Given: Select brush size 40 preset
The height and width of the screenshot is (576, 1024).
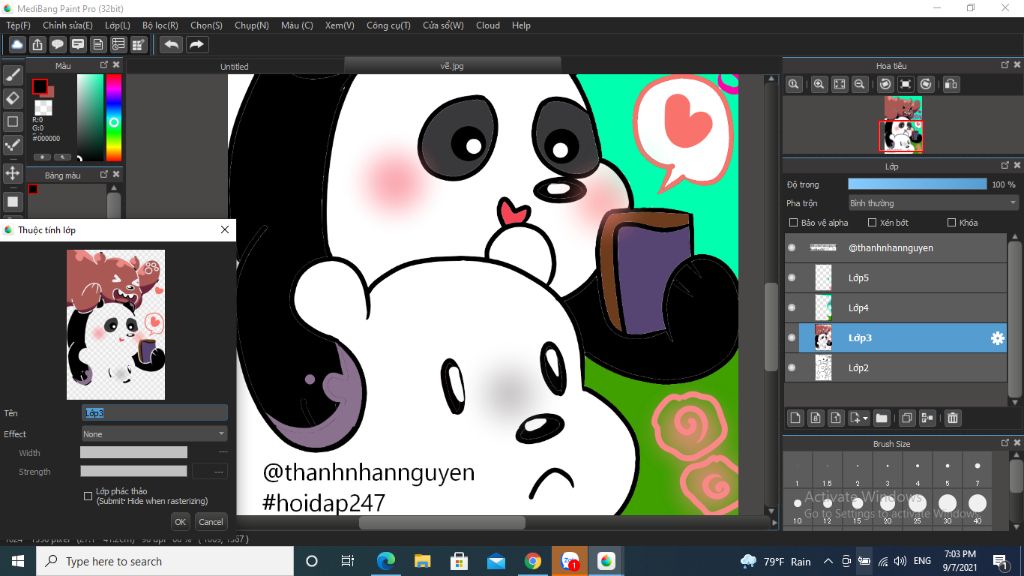Looking at the screenshot, I should click(x=977, y=505).
